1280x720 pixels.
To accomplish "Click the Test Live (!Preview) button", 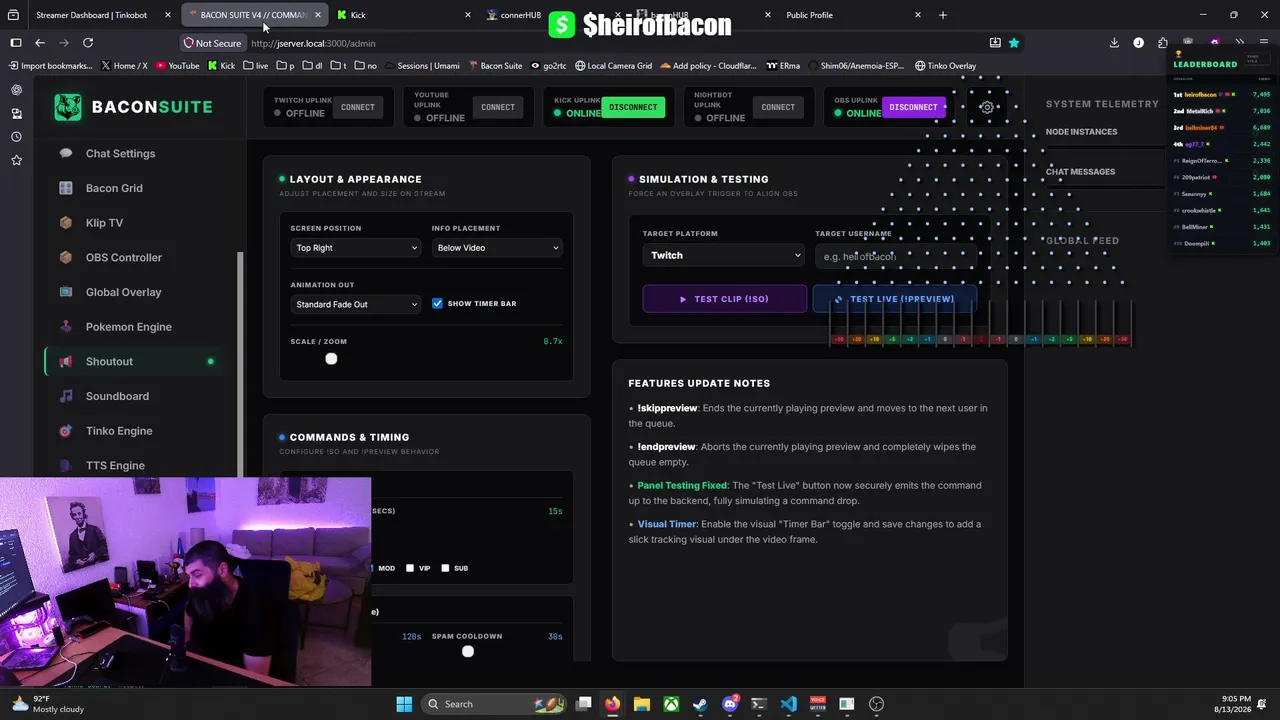I will (894, 299).
